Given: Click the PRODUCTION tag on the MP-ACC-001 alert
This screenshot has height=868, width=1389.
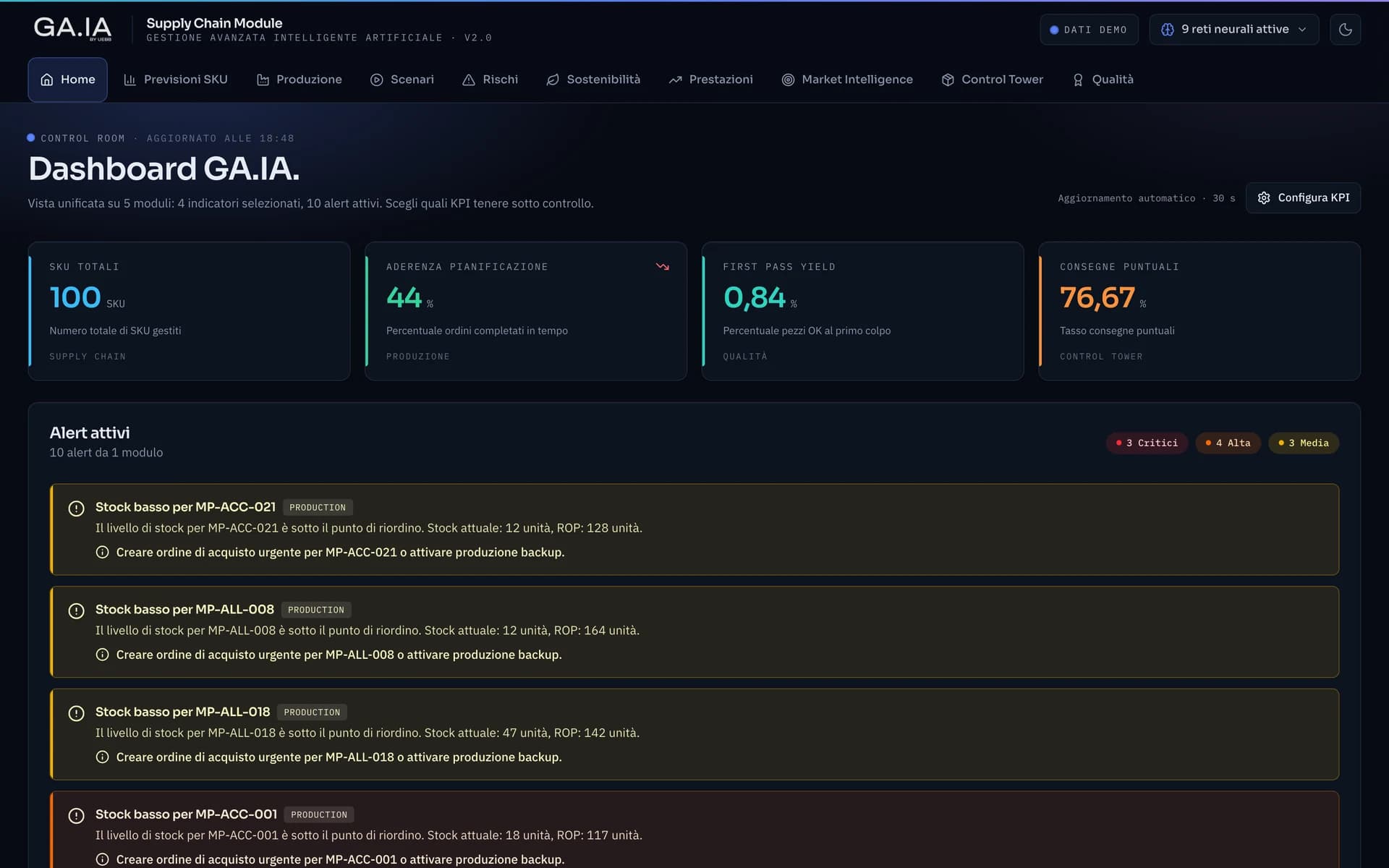Looking at the screenshot, I should click(319, 814).
